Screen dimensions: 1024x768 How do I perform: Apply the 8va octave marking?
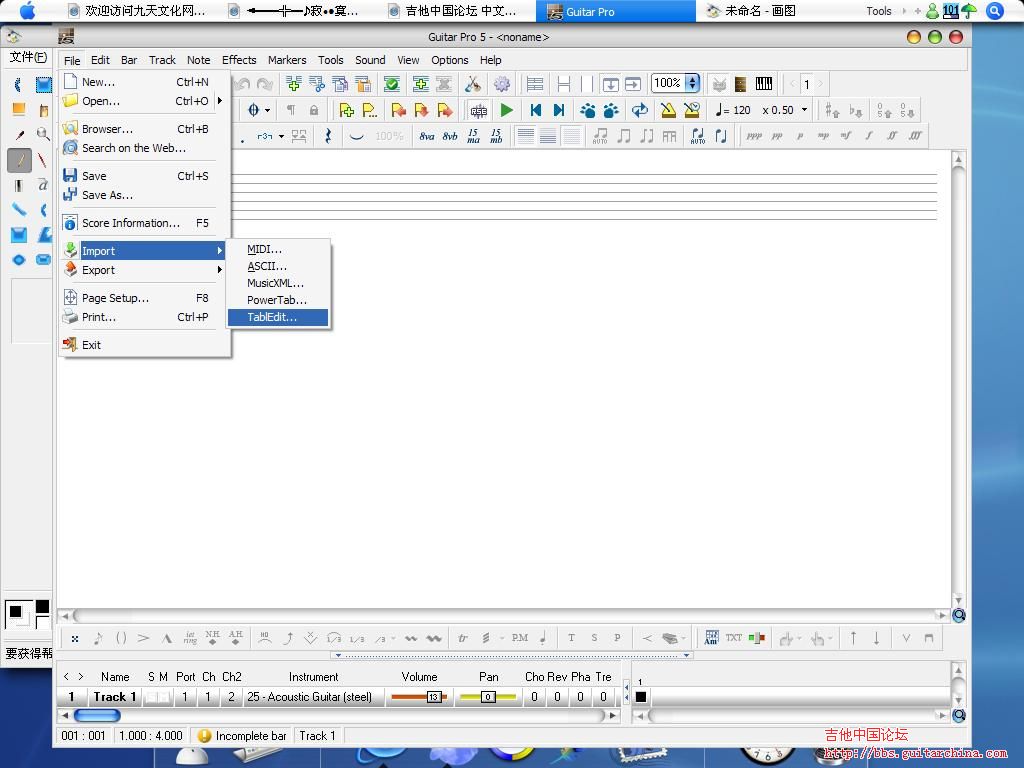pyautogui.click(x=426, y=136)
